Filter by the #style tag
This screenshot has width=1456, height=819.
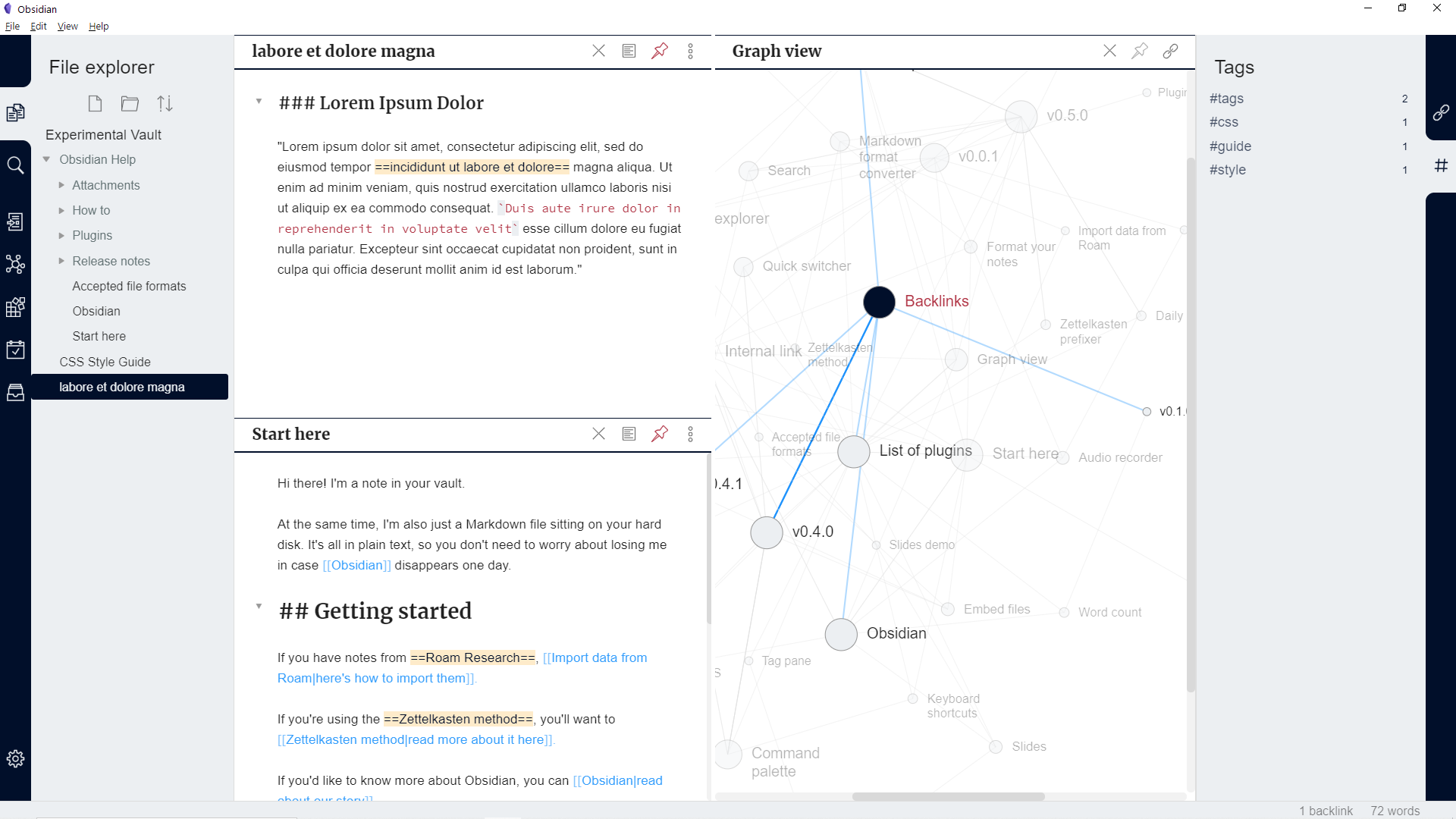click(x=1227, y=170)
